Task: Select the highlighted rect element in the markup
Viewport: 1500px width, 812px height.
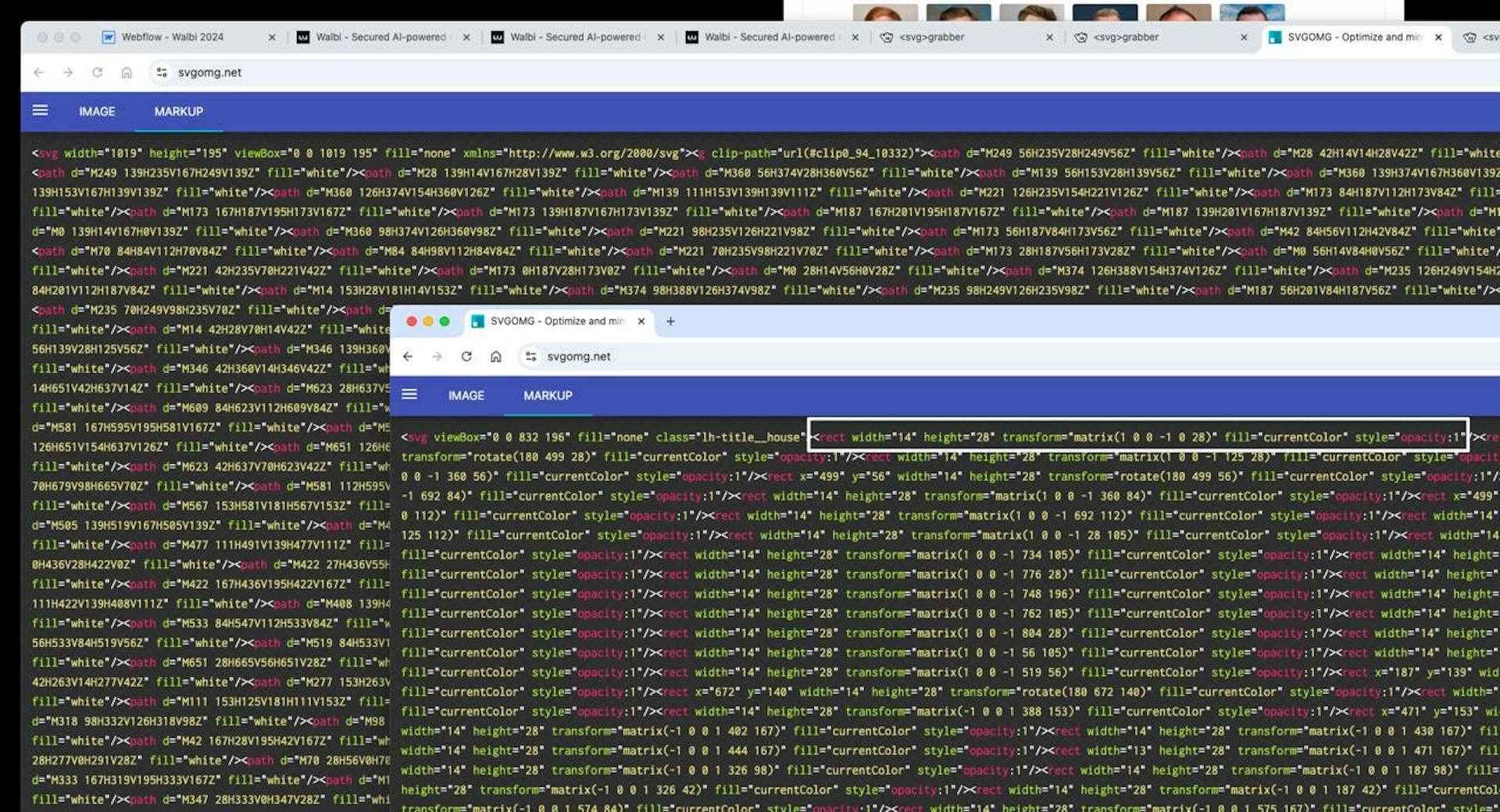Action: 1137,436
